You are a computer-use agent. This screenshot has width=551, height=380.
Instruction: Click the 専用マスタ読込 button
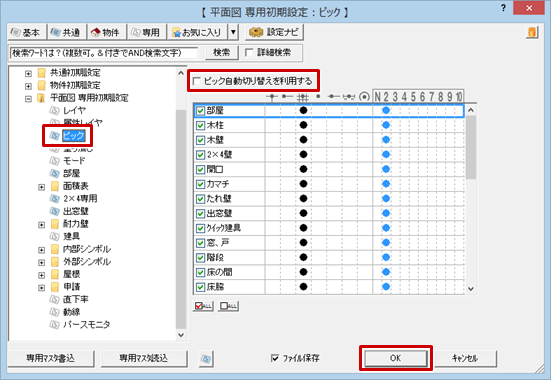click(x=144, y=359)
